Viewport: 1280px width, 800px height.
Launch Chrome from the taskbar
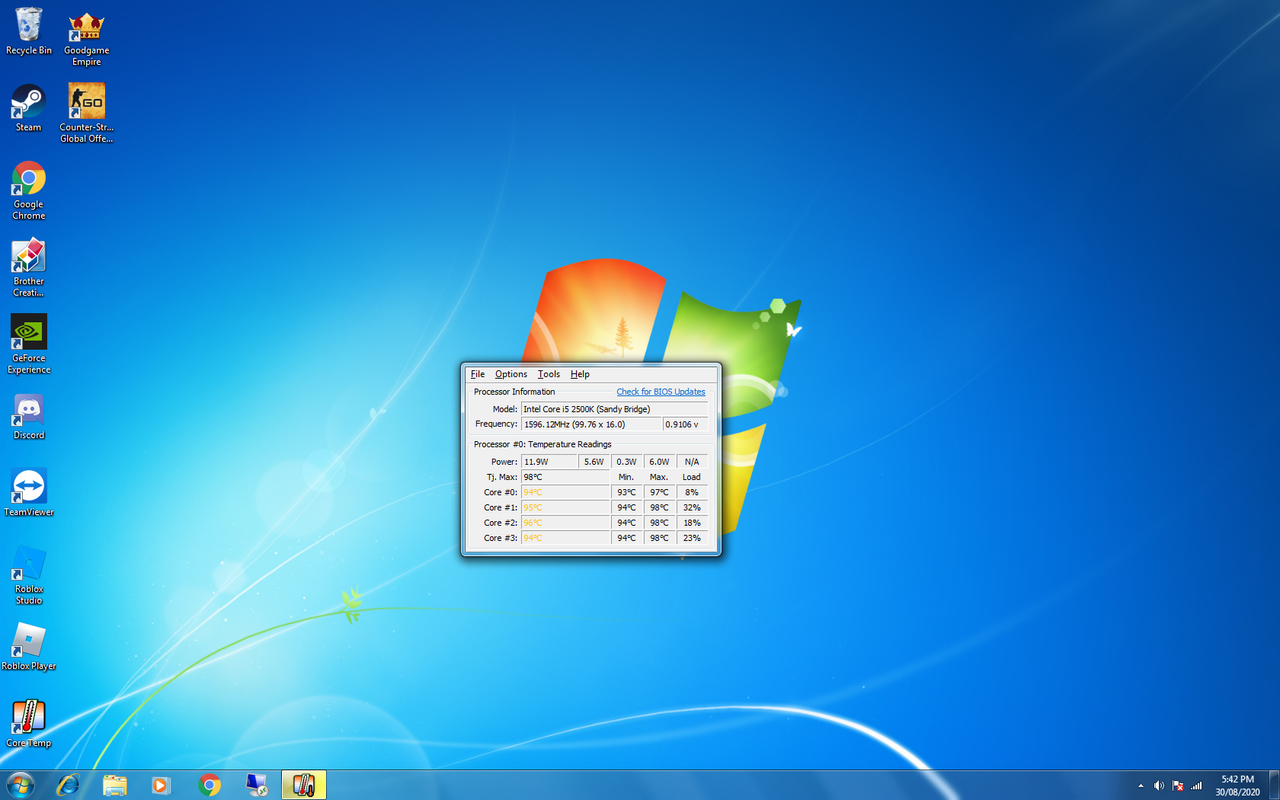click(209, 785)
